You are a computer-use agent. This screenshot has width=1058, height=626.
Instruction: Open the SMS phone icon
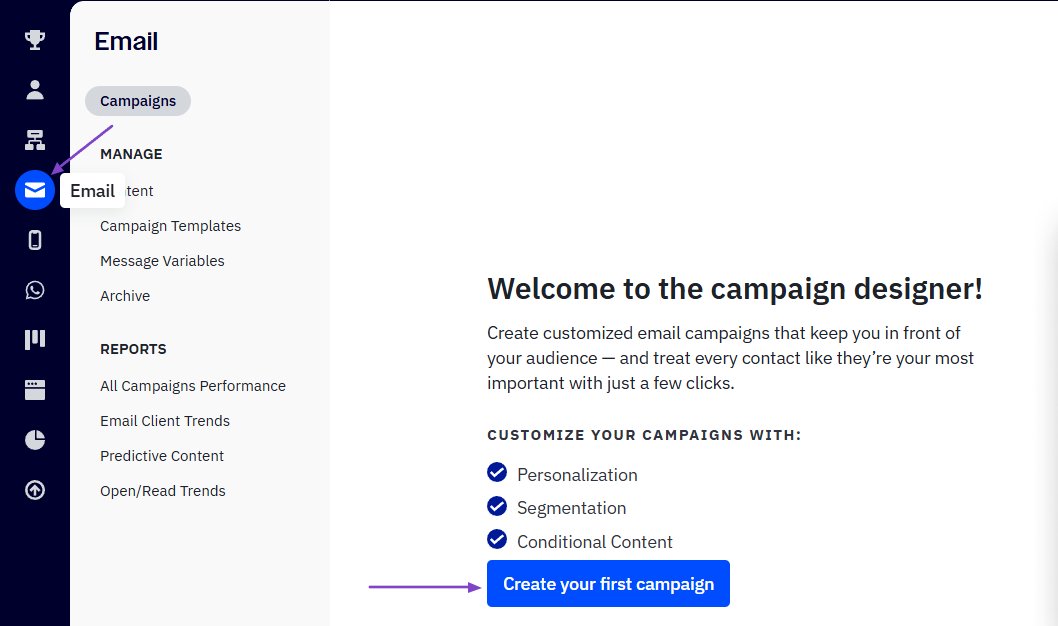click(35, 240)
